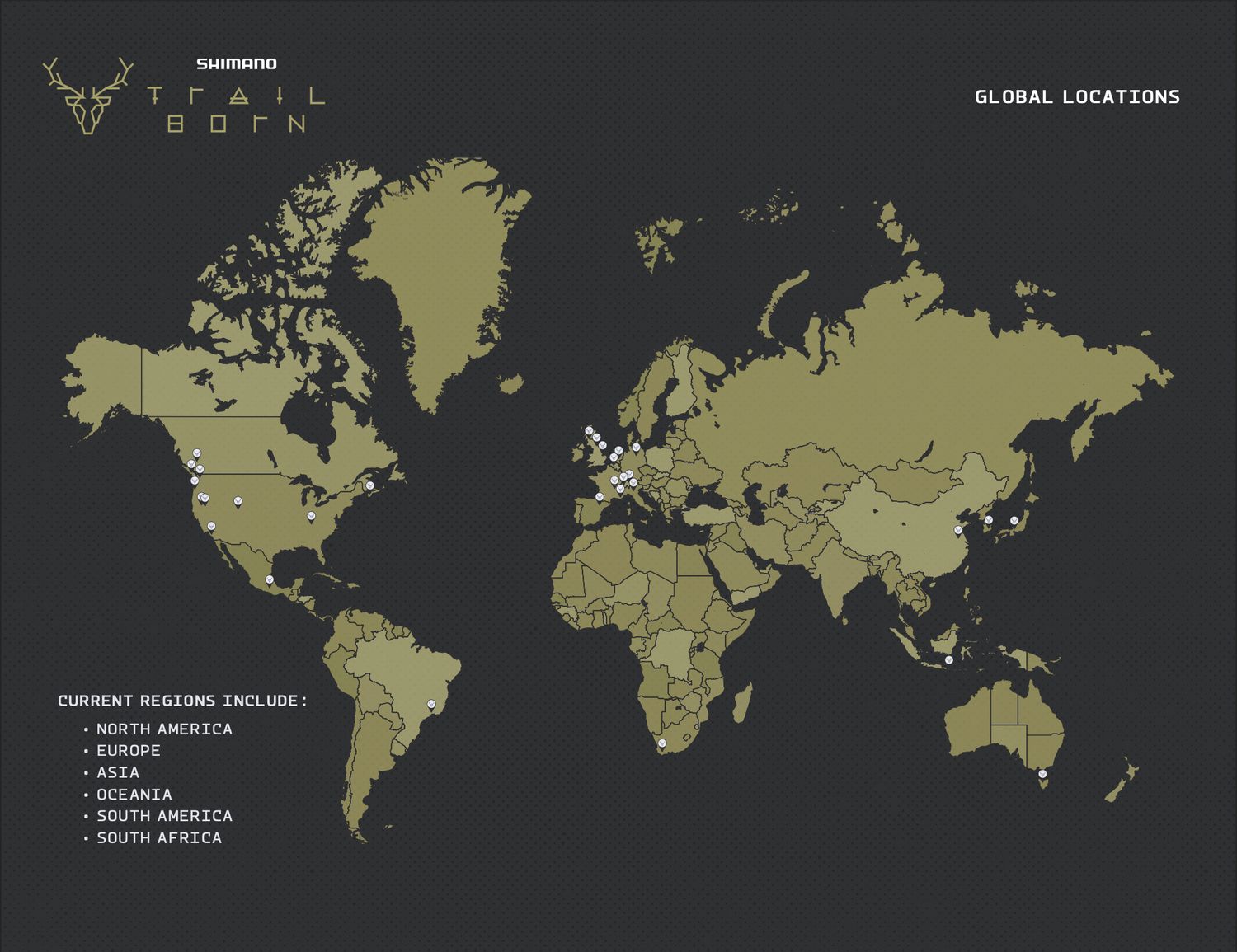Select the map pin in Mexico

pyautogui.click(x=269, y=580)
